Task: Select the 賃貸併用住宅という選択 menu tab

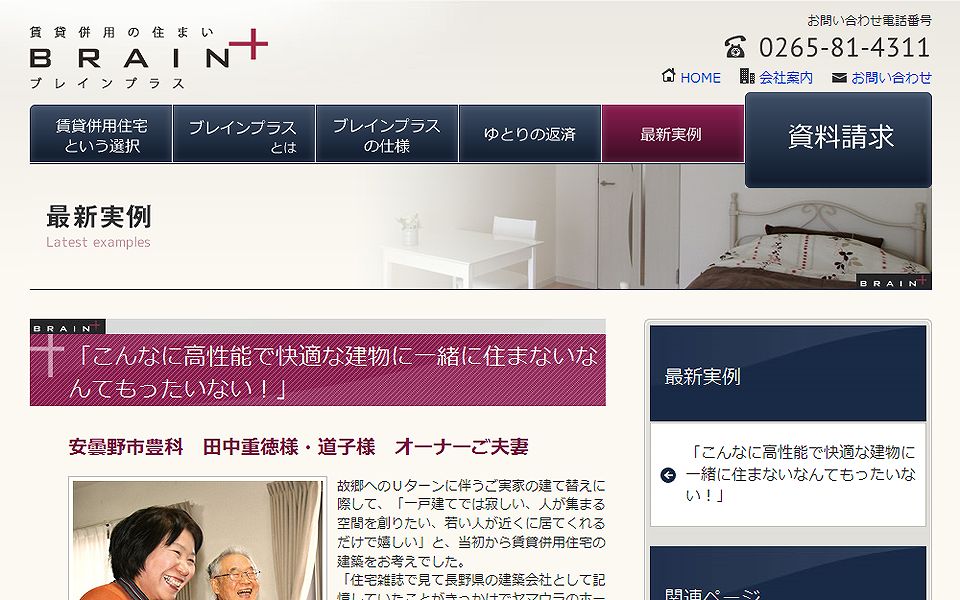Action: 101,134
